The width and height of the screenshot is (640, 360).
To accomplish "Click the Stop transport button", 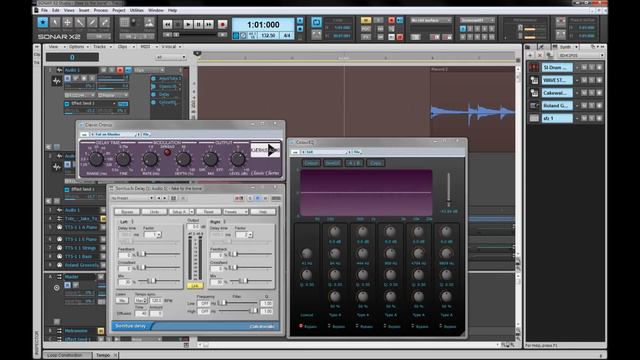I will [178, 24].
